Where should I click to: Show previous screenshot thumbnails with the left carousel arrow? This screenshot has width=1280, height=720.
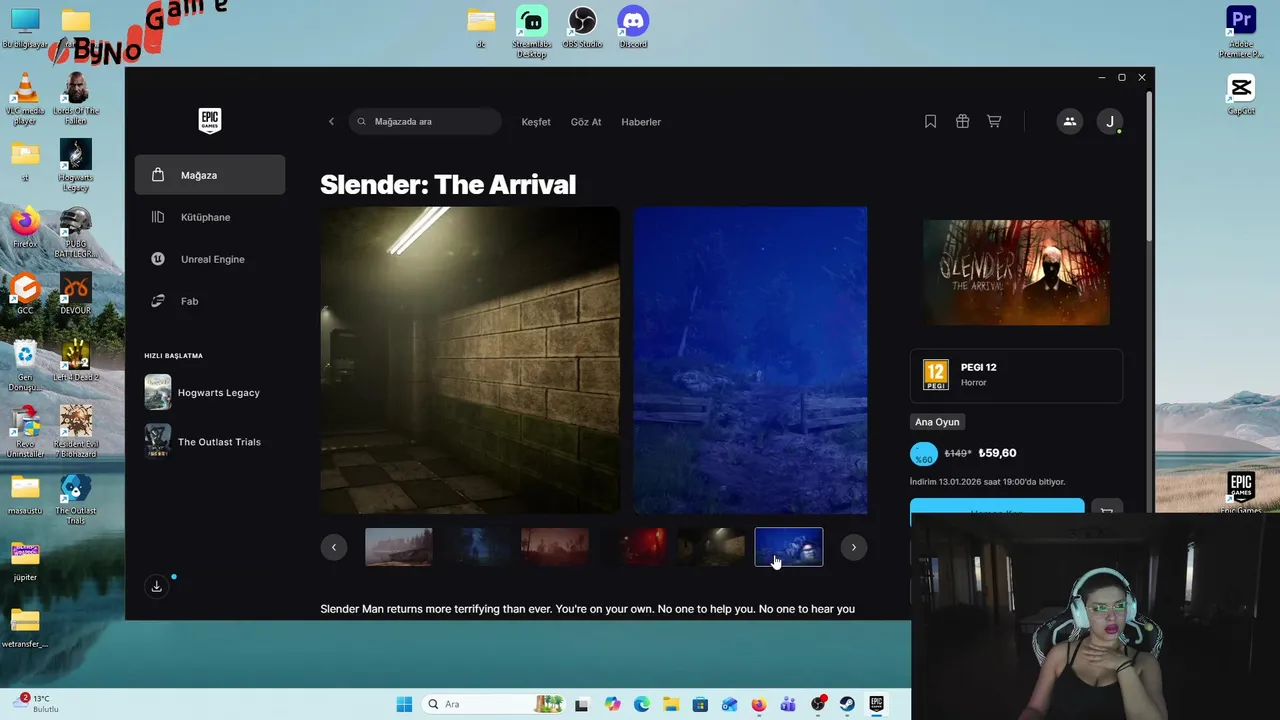[334, 547]
